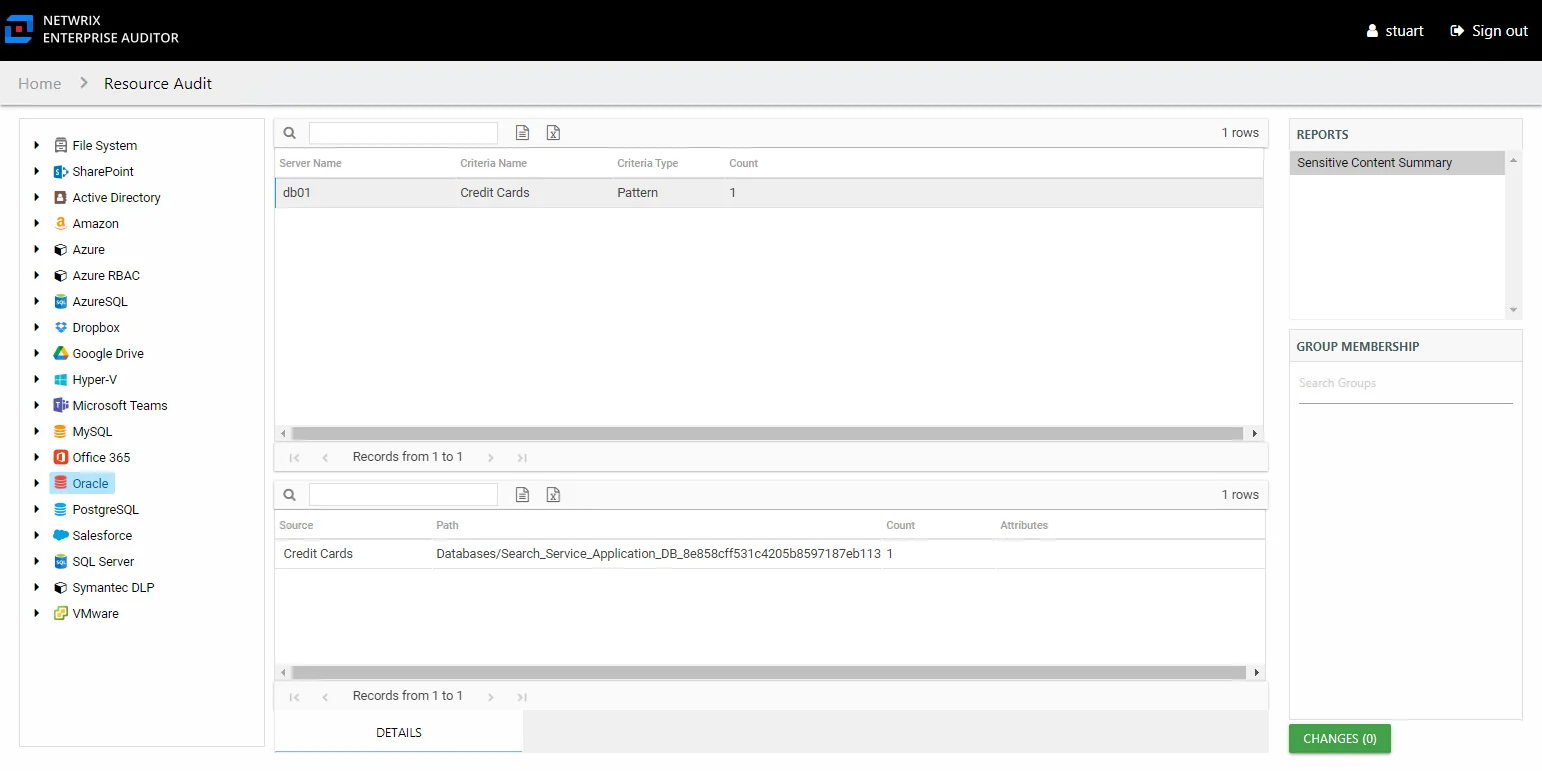Click Reports panel scroll down arrow
The image size is (1542, 771).
1513,310
